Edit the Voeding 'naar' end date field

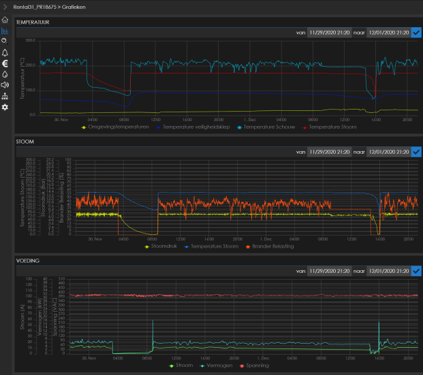point(389,271)
